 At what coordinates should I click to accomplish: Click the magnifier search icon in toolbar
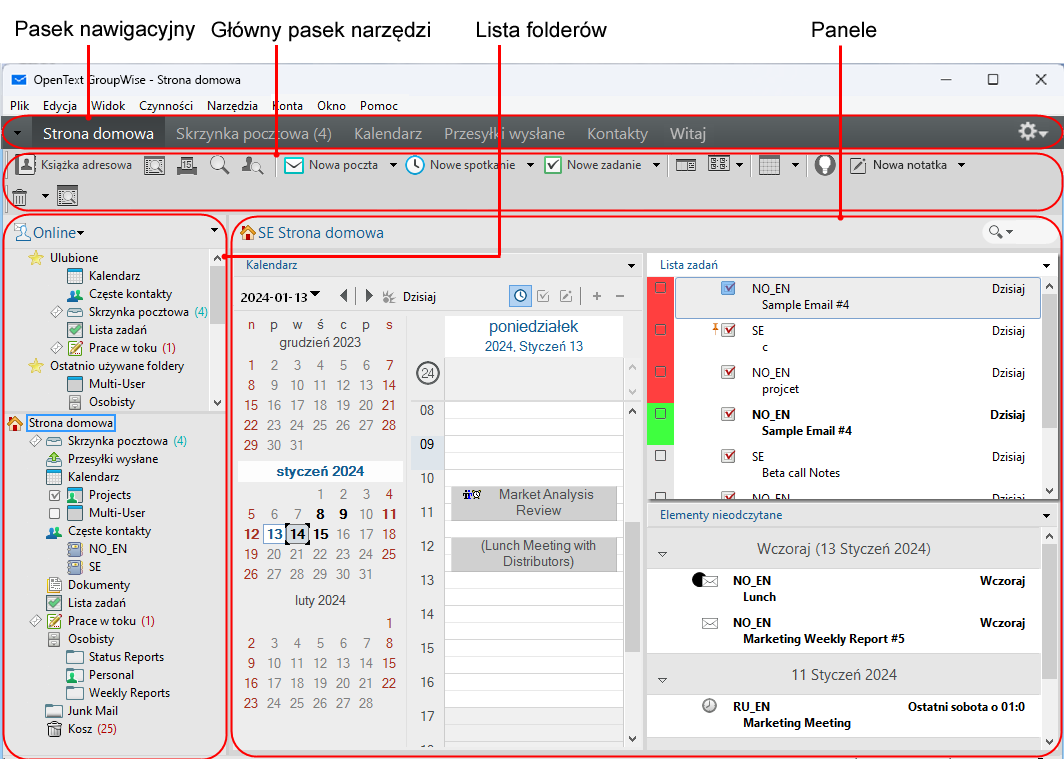click(219, 166)
